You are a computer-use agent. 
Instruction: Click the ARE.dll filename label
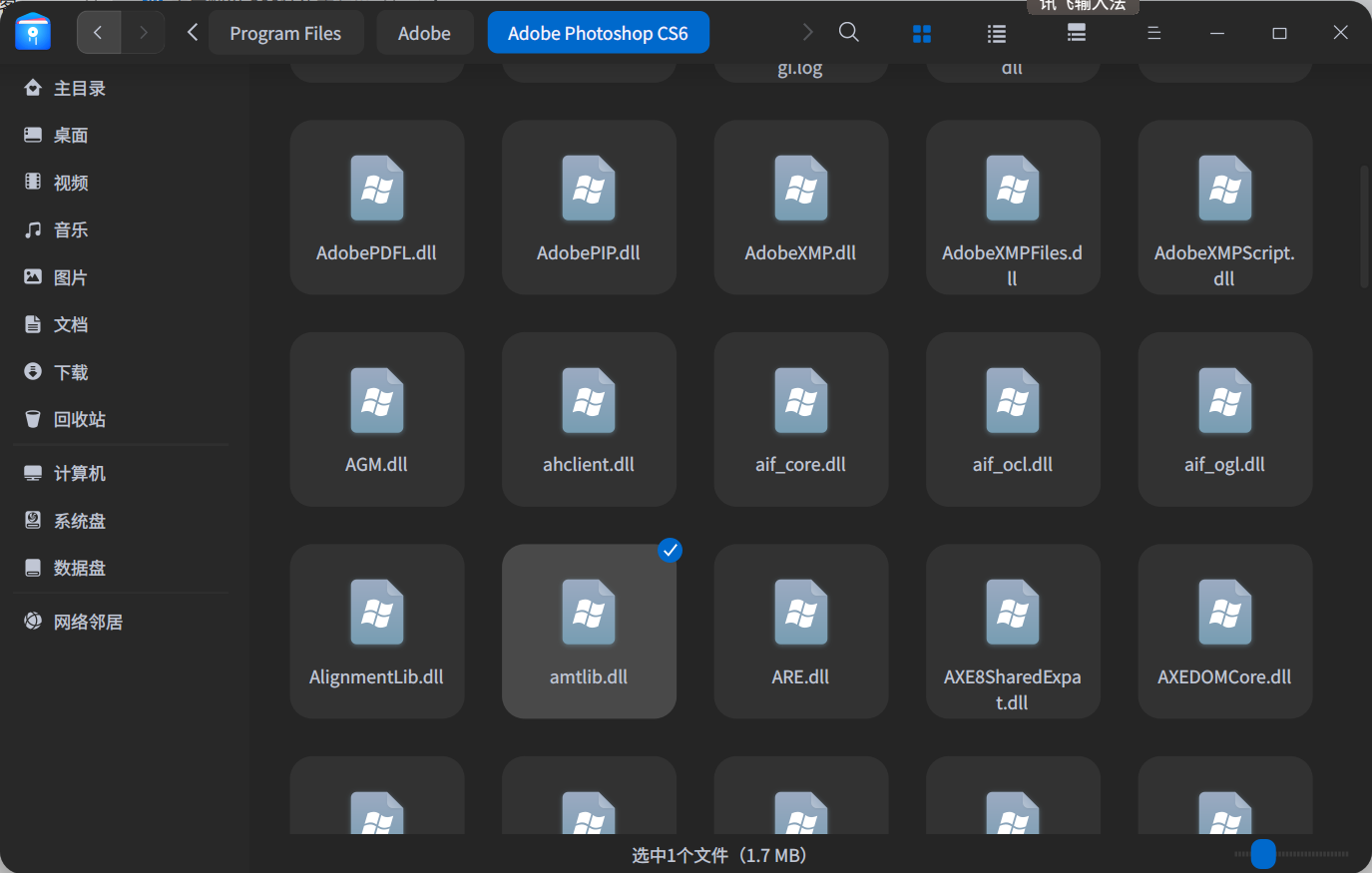(x=800, y=676)
